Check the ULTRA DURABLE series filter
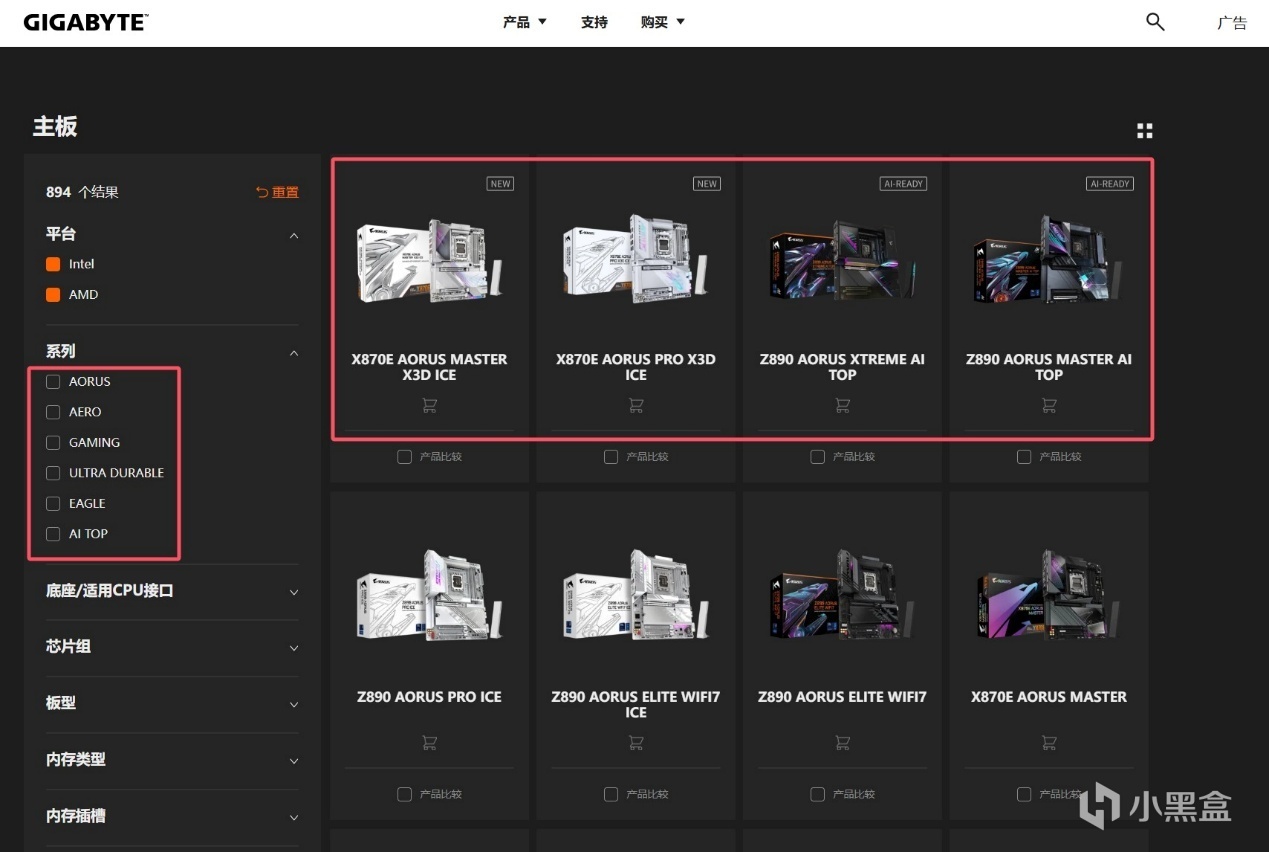This screenshot has height=852, width=1269. pyautogui.click(x=54, y=473)
